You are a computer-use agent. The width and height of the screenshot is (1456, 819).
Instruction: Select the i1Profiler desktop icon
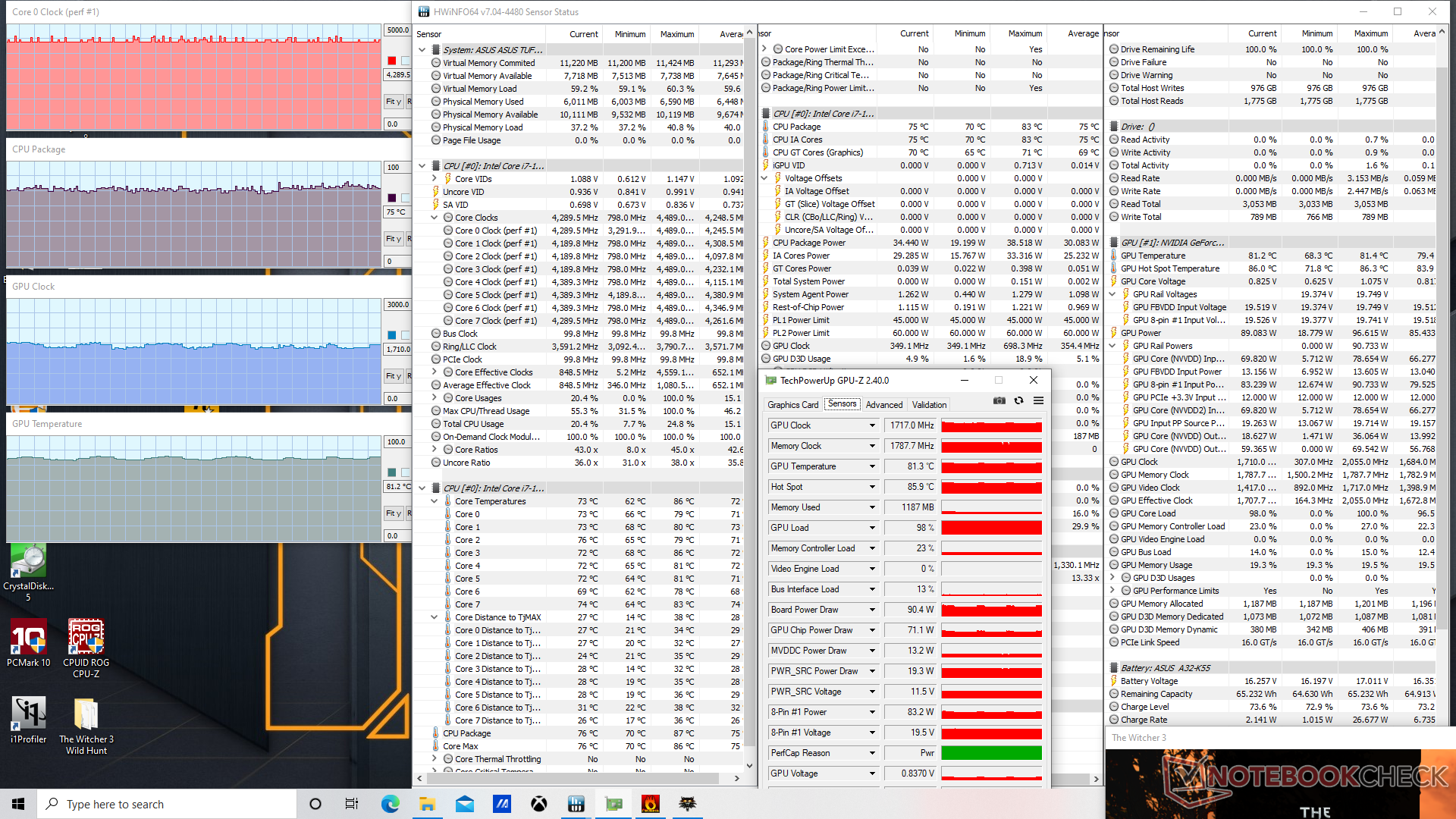(28, 720)
